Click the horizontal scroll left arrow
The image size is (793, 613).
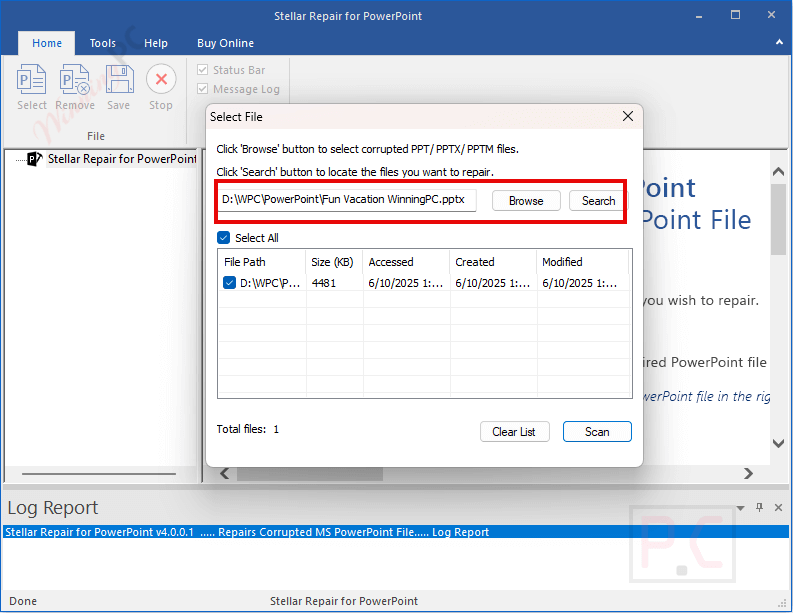[225, 473]
